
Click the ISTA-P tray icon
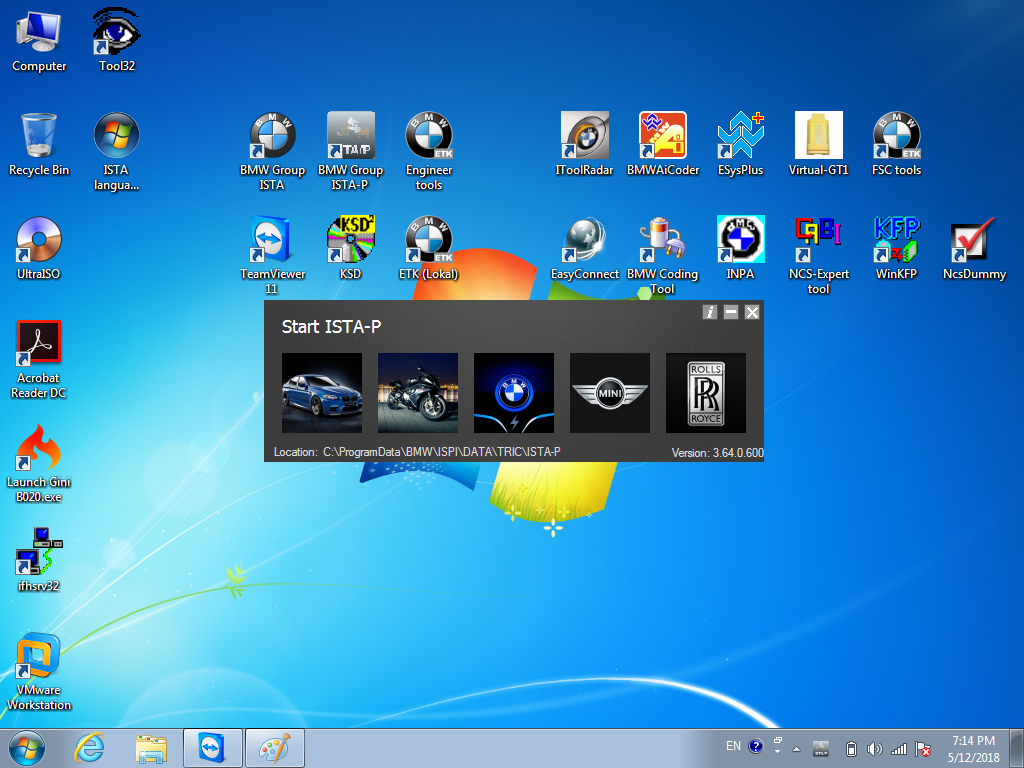(x=821, y=748)
